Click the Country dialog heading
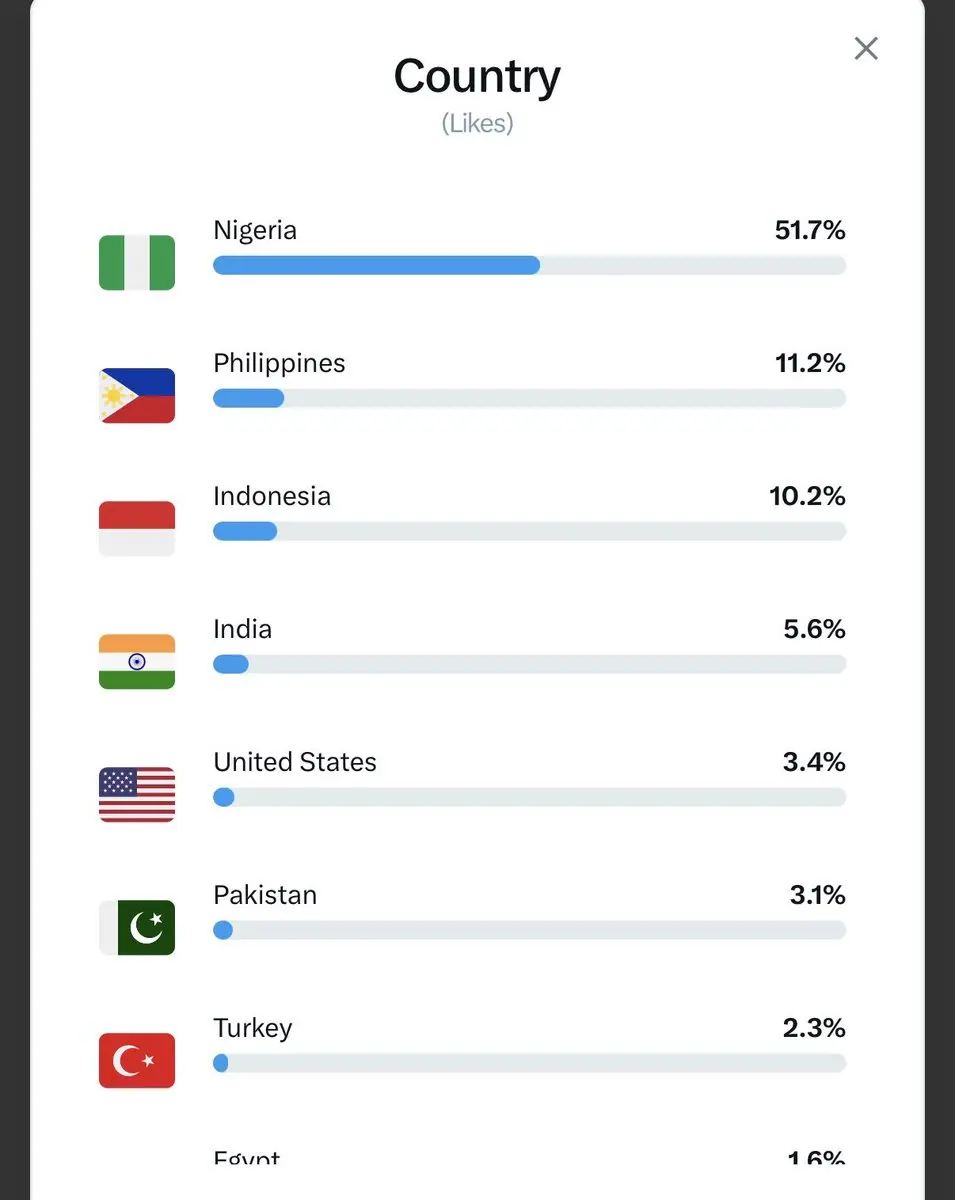The height and width of the screenshot is (1200, 955). point(477,76)
